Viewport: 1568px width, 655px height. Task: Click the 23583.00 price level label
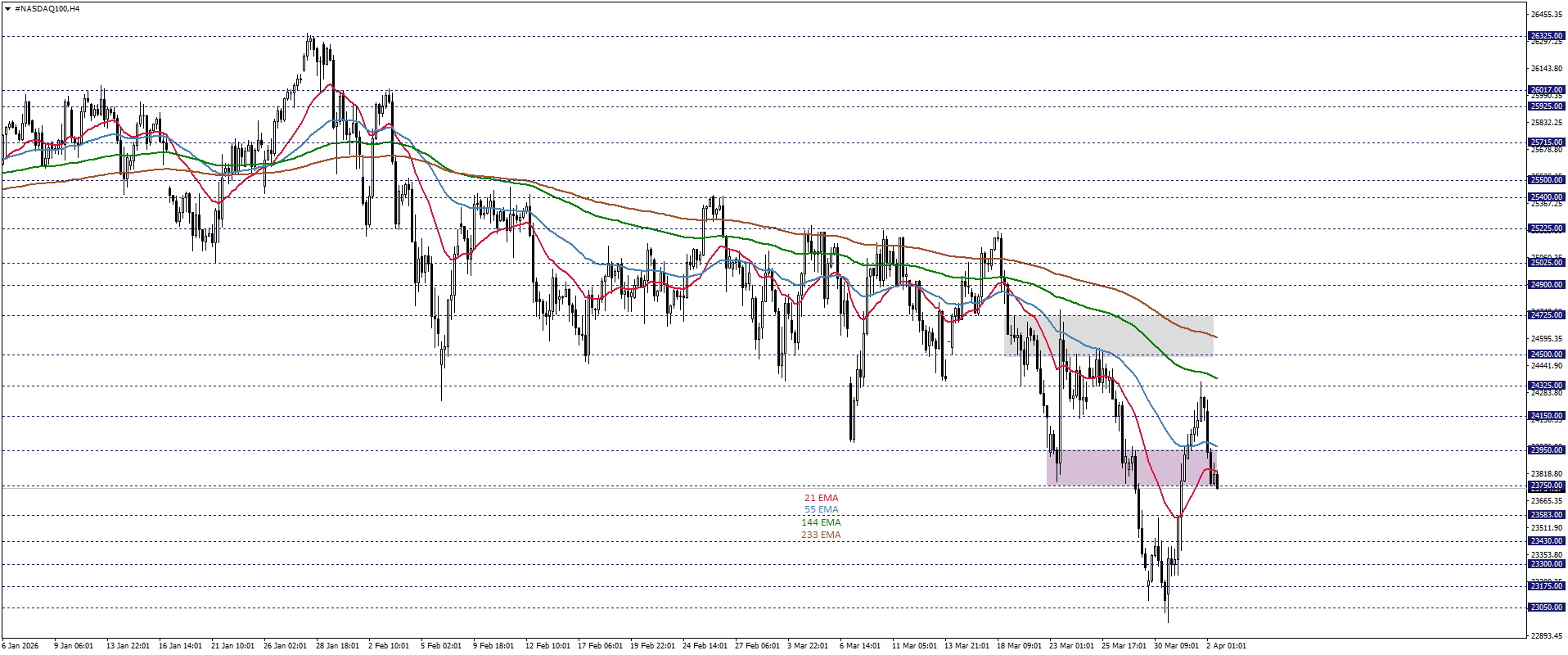point(1546,515)
